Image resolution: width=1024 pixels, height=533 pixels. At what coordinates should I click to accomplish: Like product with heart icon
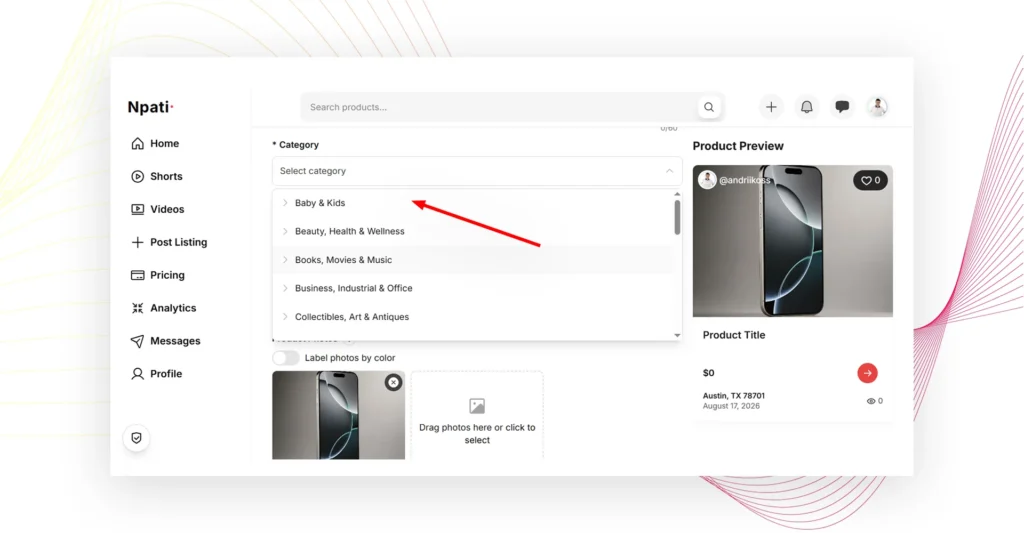pos(870,180)
